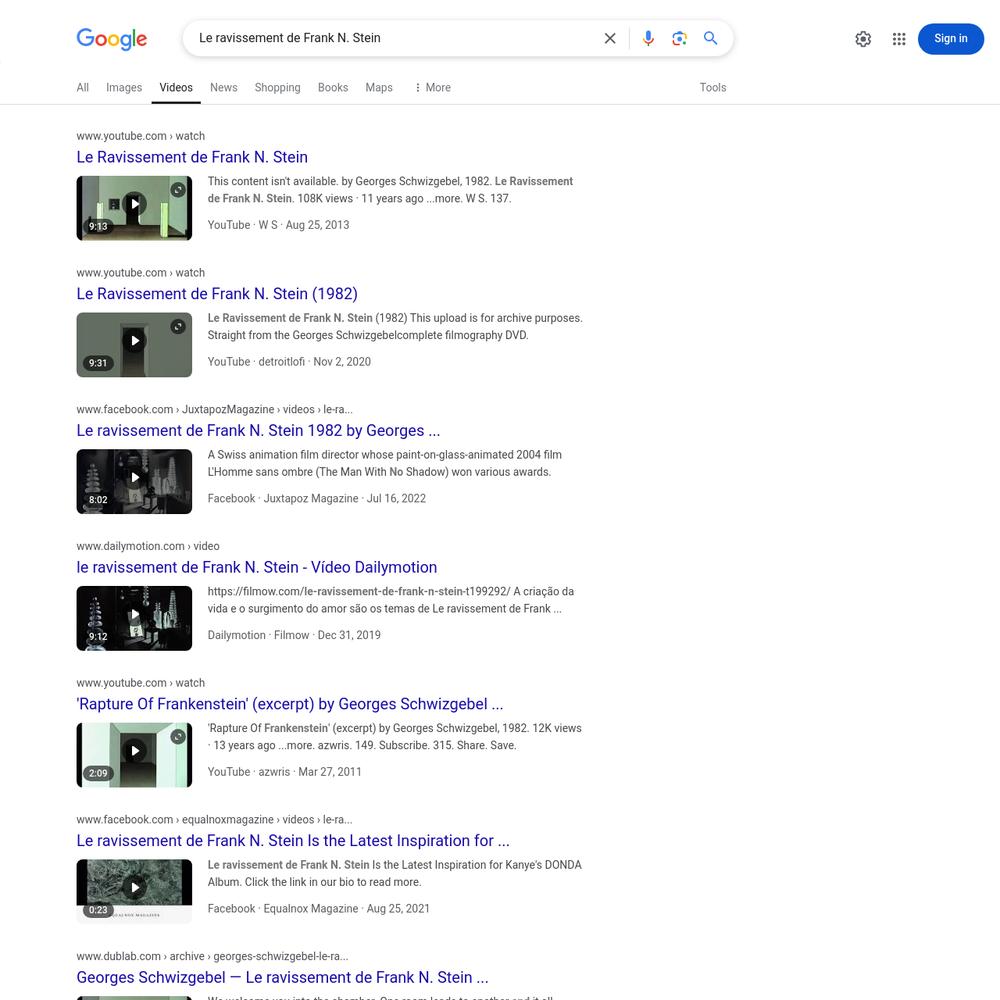Play the 0:23 Equalnox Magazine thumbnail
The image size is (1000, 1000).
pos(134,892)
